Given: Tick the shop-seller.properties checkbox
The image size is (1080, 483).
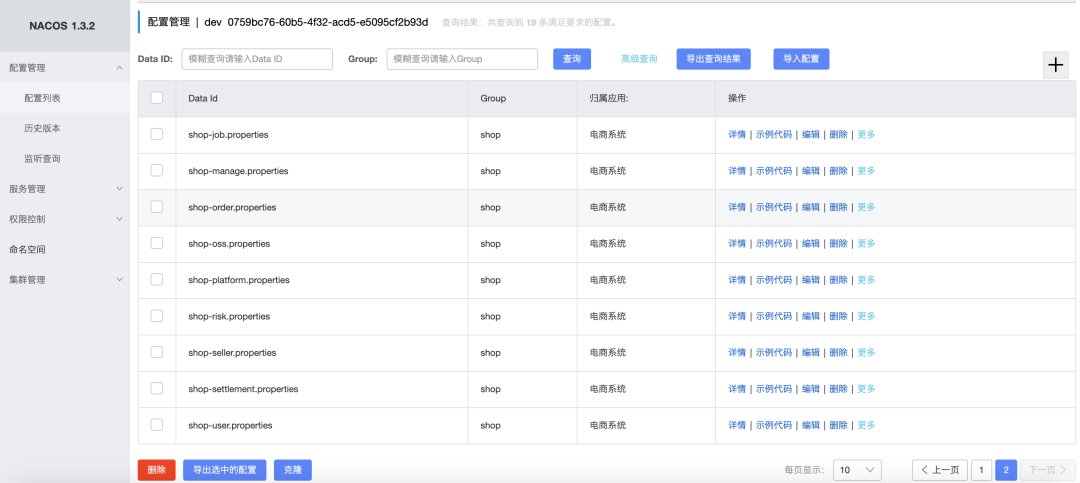Looking at the screenshot, I should (157, 351).
